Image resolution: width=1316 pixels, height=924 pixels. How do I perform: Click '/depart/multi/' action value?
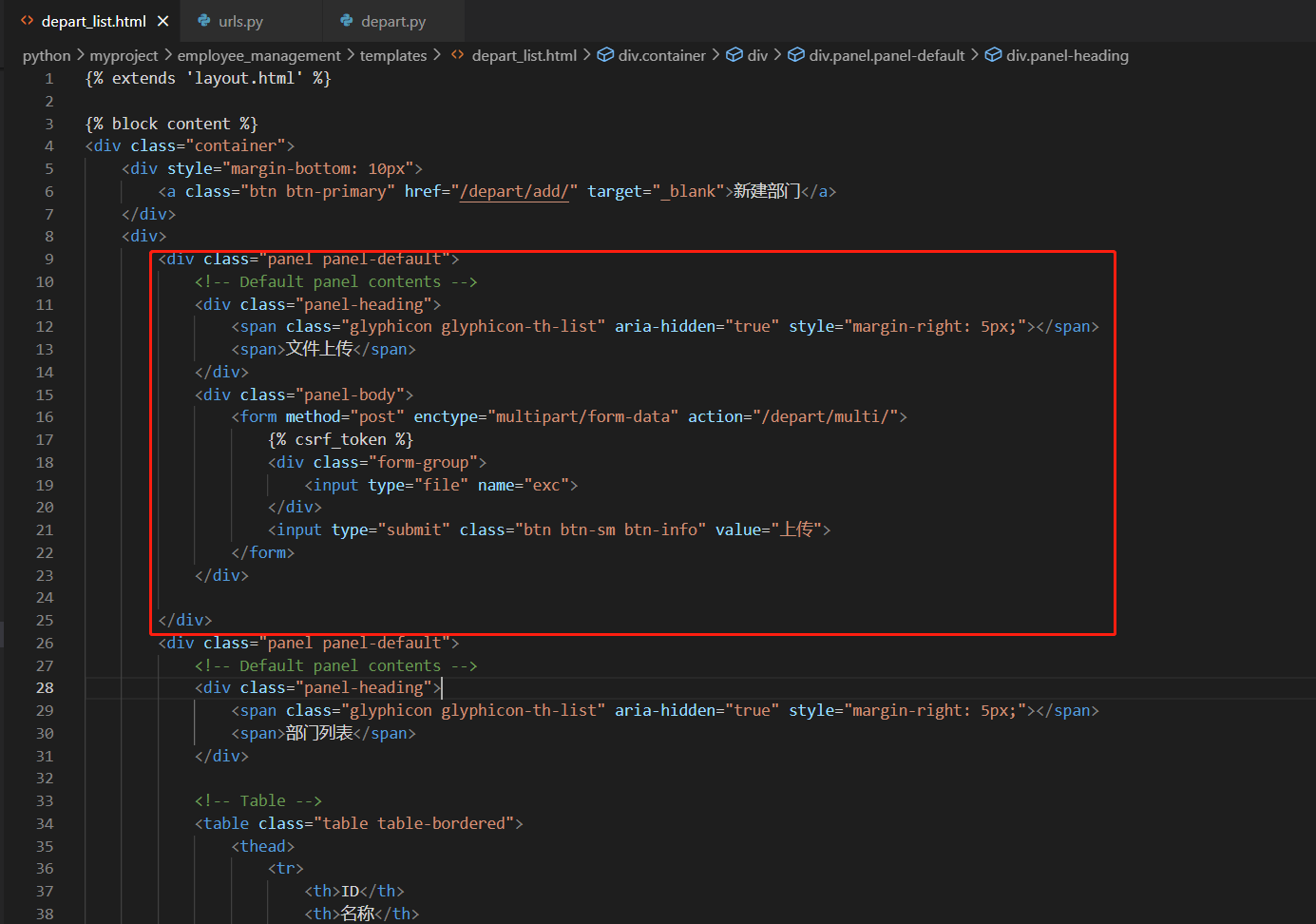pos(826,416)
